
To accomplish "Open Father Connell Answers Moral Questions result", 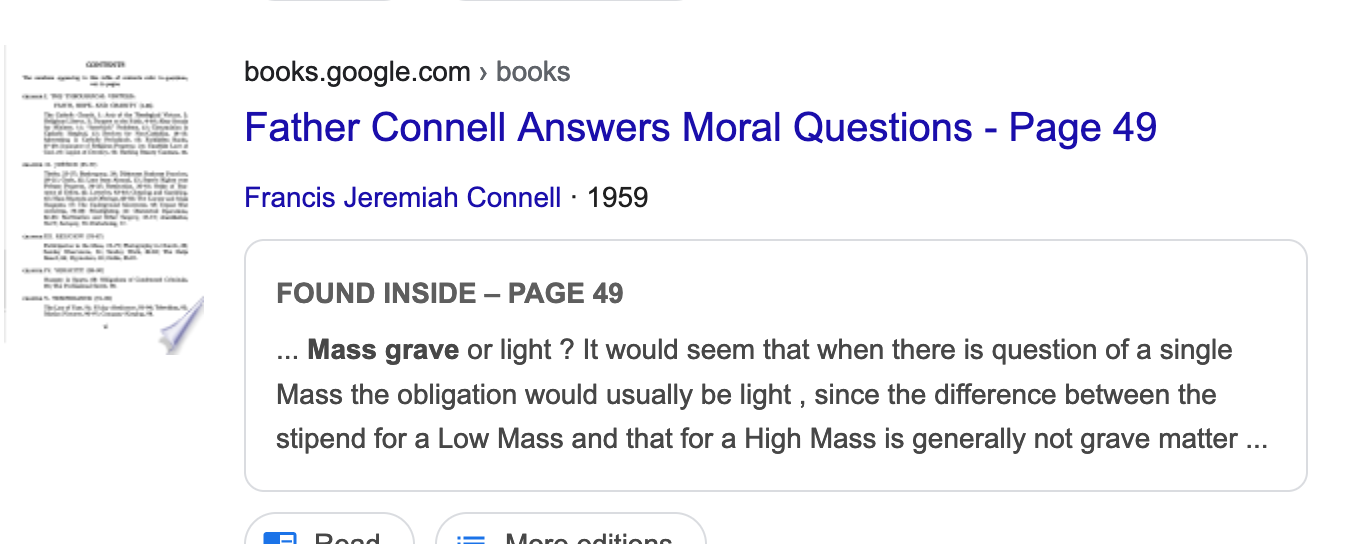I will pos(701,127).
